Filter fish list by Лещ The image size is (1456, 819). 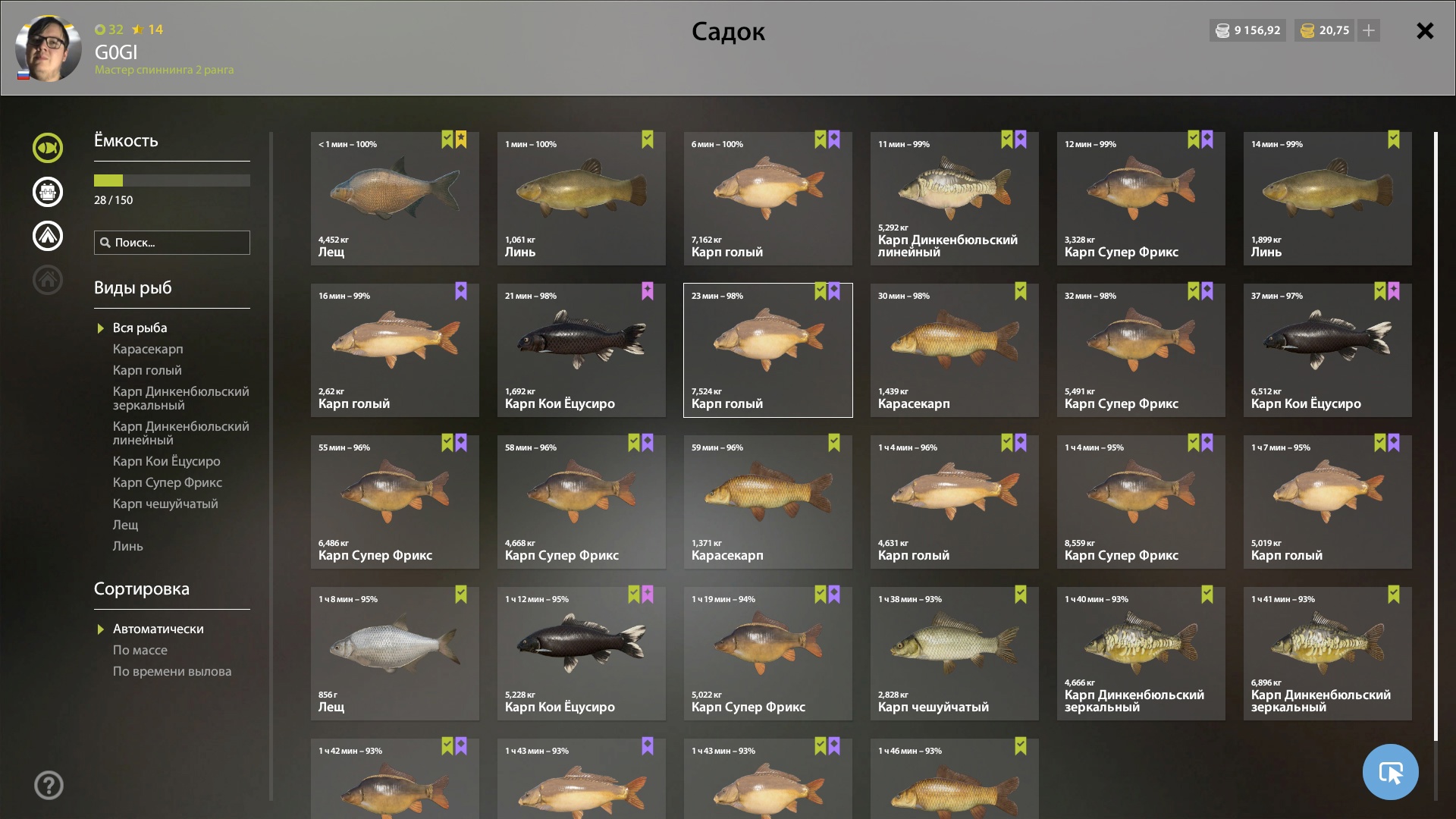(x=126, y=525)
